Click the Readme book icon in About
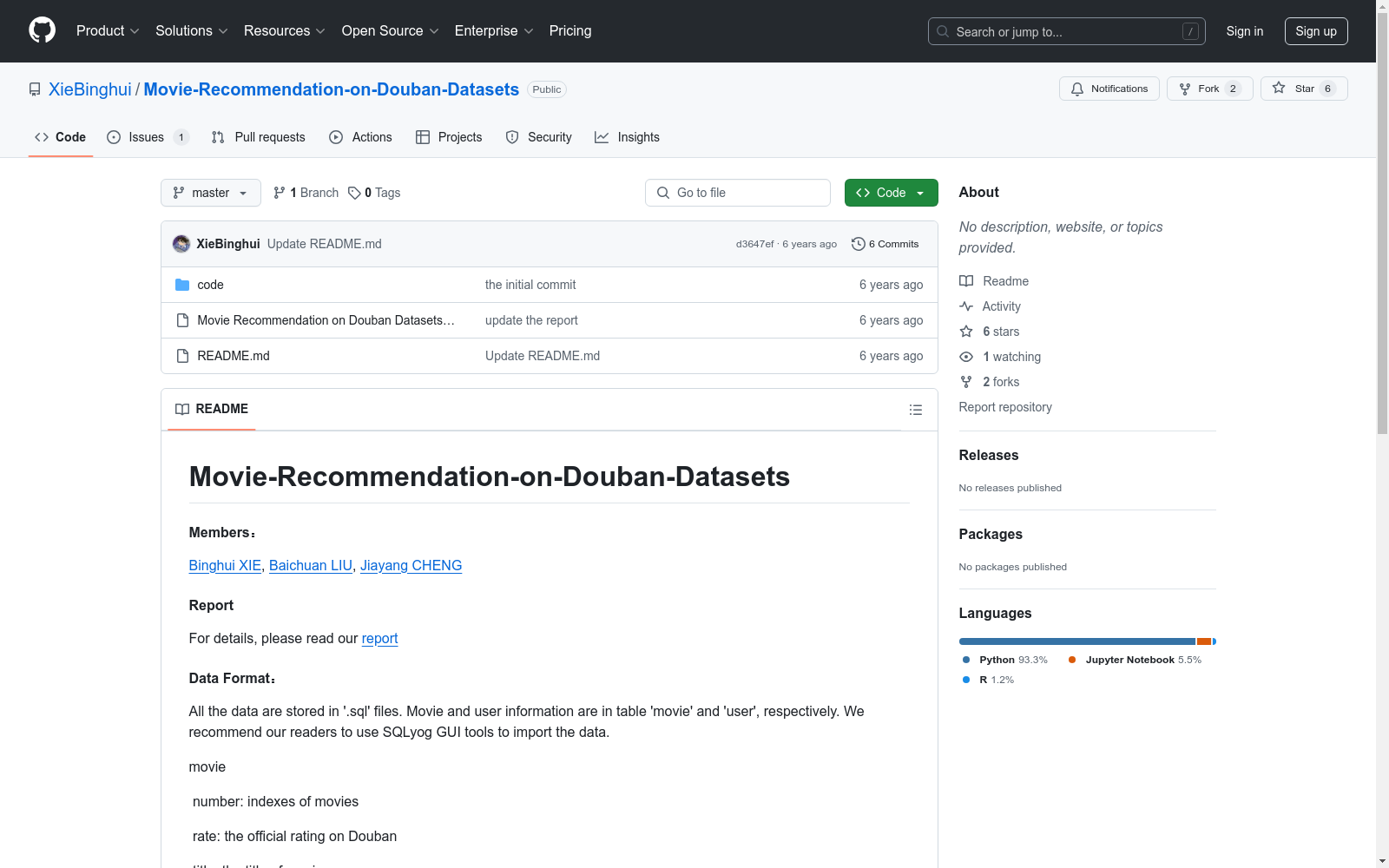1389x868 pixels. pyautogui.click(x=966, y=281)
